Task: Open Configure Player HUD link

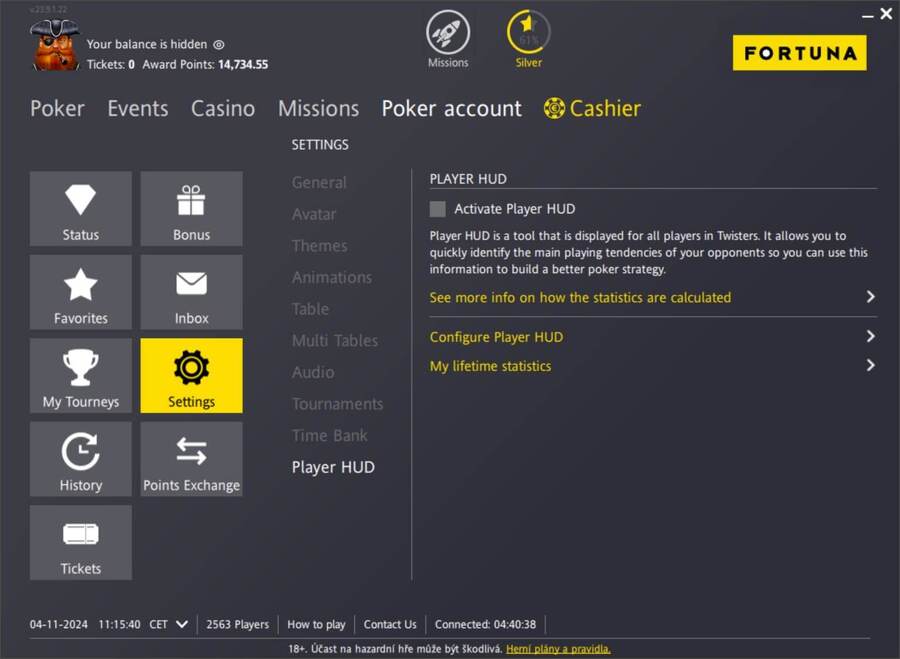Action: [x=496, y=337]
